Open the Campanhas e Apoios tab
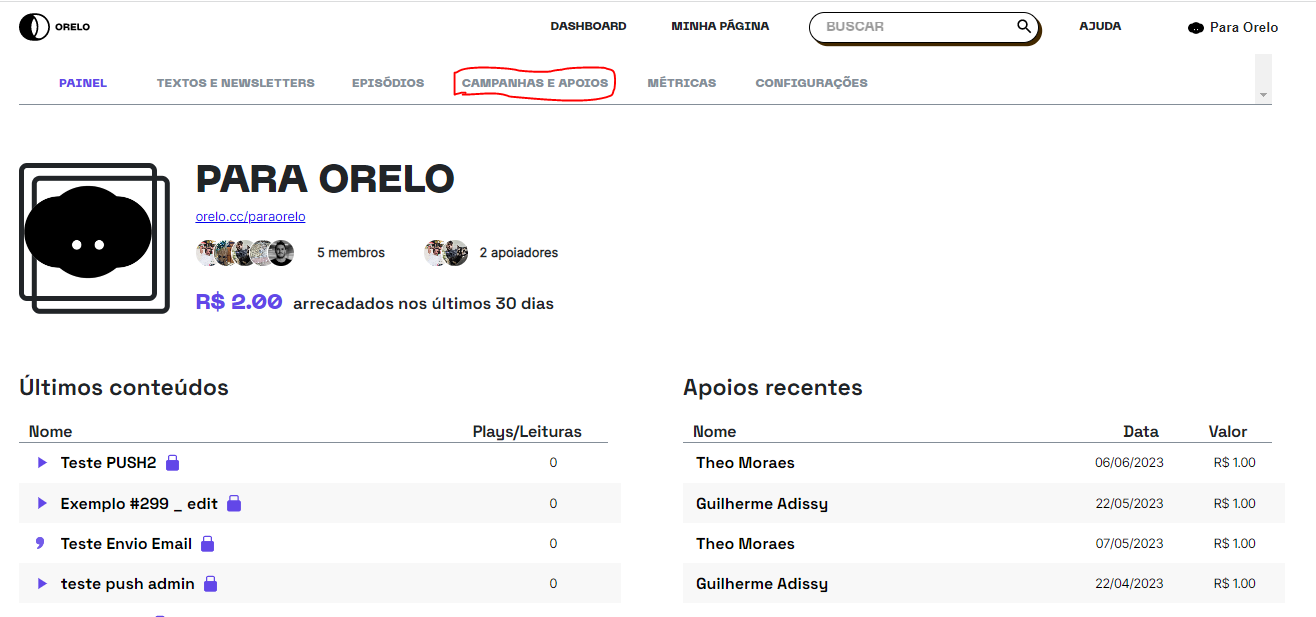This screenshot has width=1316, height=617. (535, 83)
